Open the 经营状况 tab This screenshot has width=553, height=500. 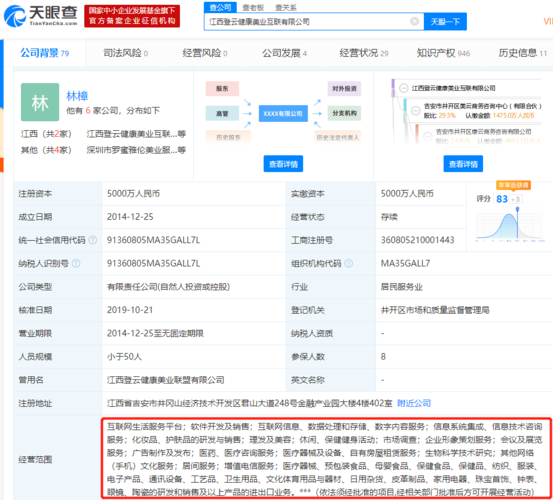click(x=364, y=53)
